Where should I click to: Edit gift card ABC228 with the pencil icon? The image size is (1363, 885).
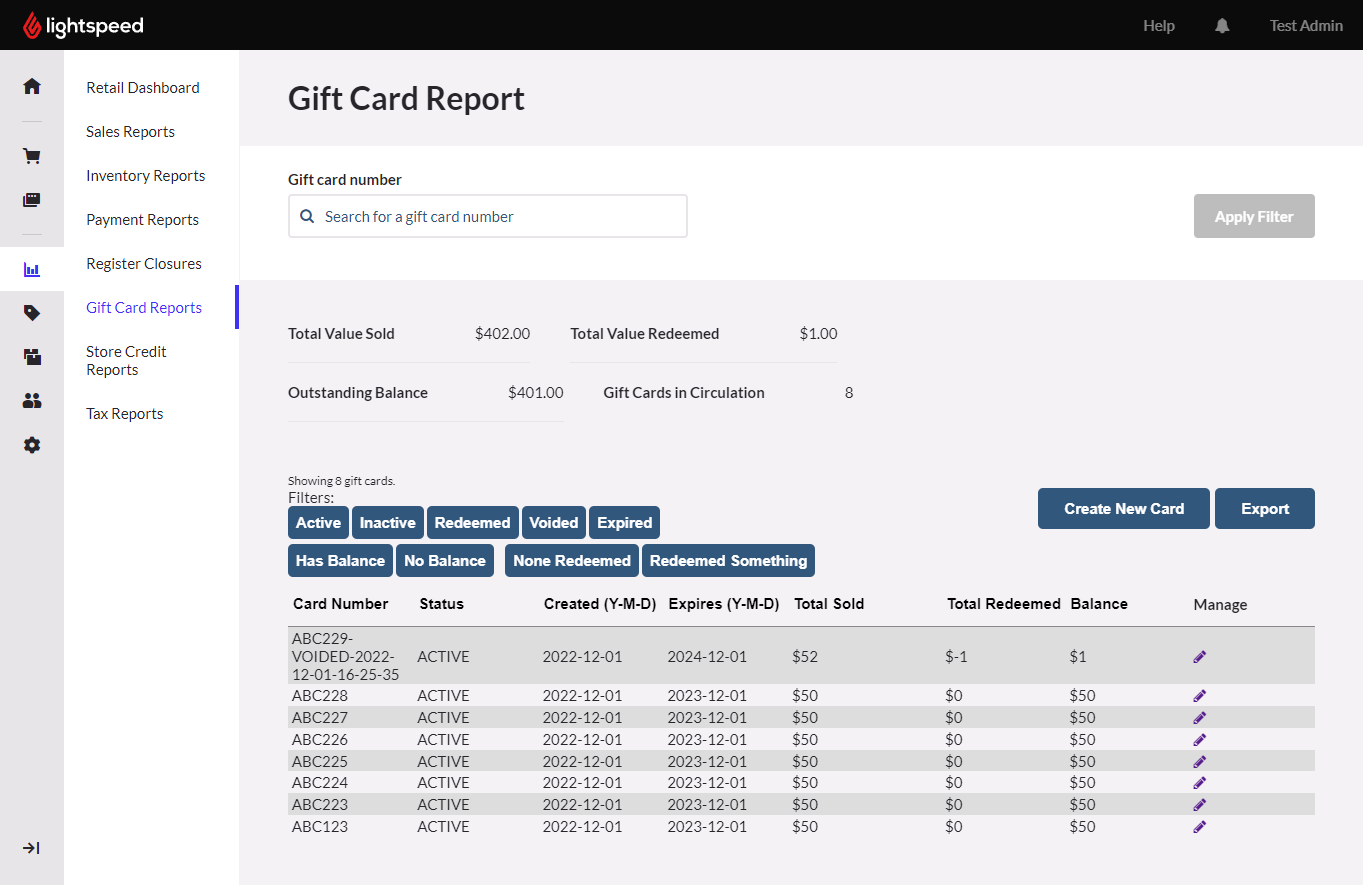click(x=1200, y=696)
